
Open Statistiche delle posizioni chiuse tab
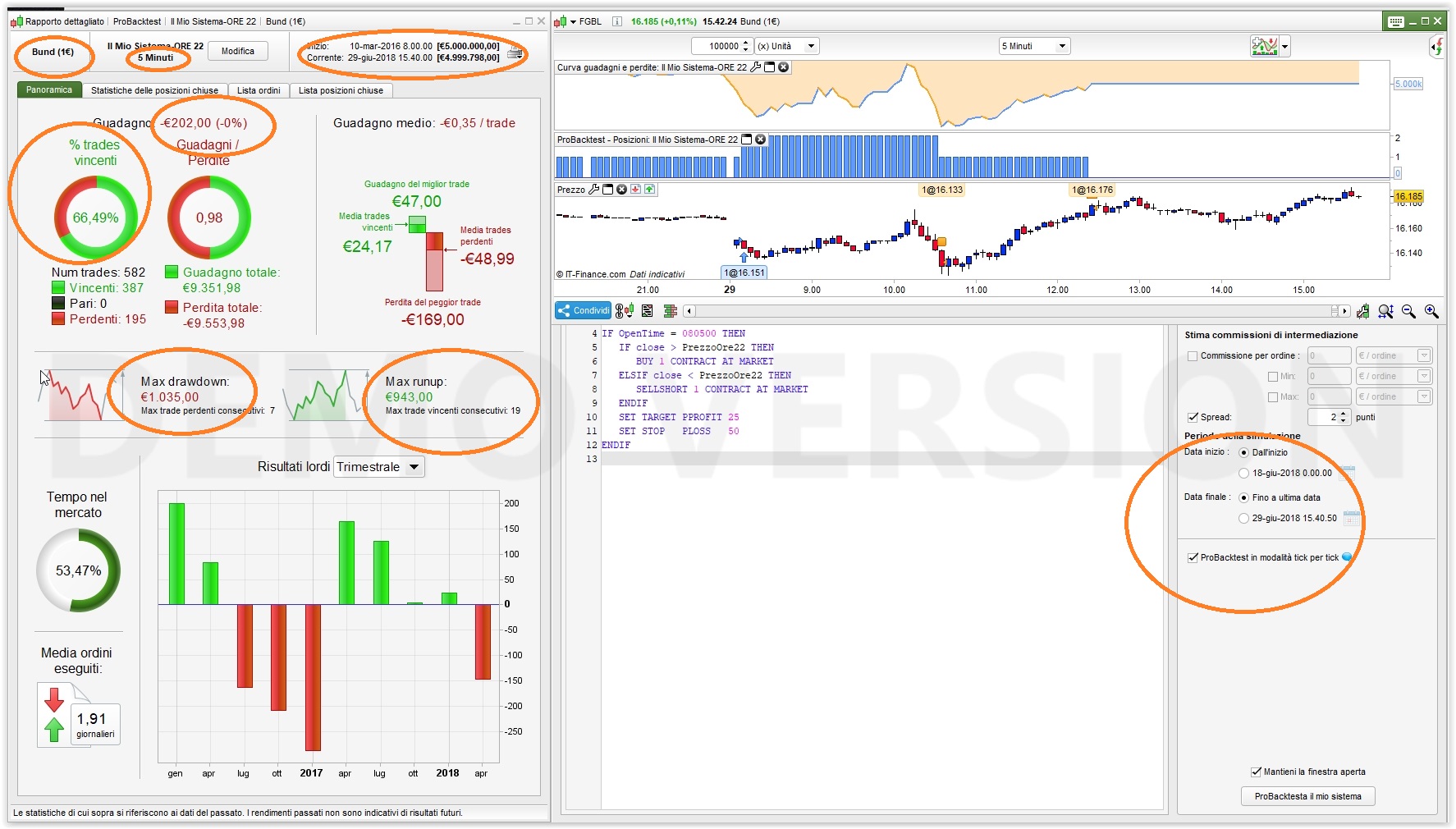(x=154, y=90)
